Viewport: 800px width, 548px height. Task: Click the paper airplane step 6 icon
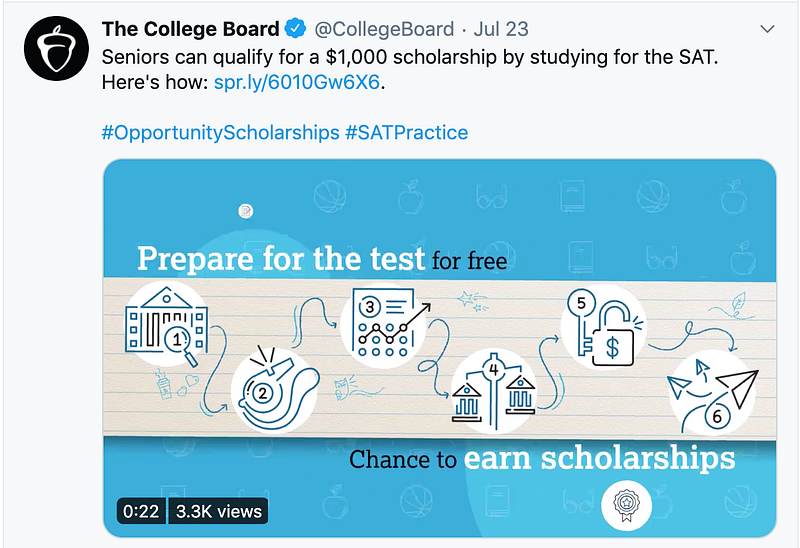pyautogui.click(x=713, y=390)
